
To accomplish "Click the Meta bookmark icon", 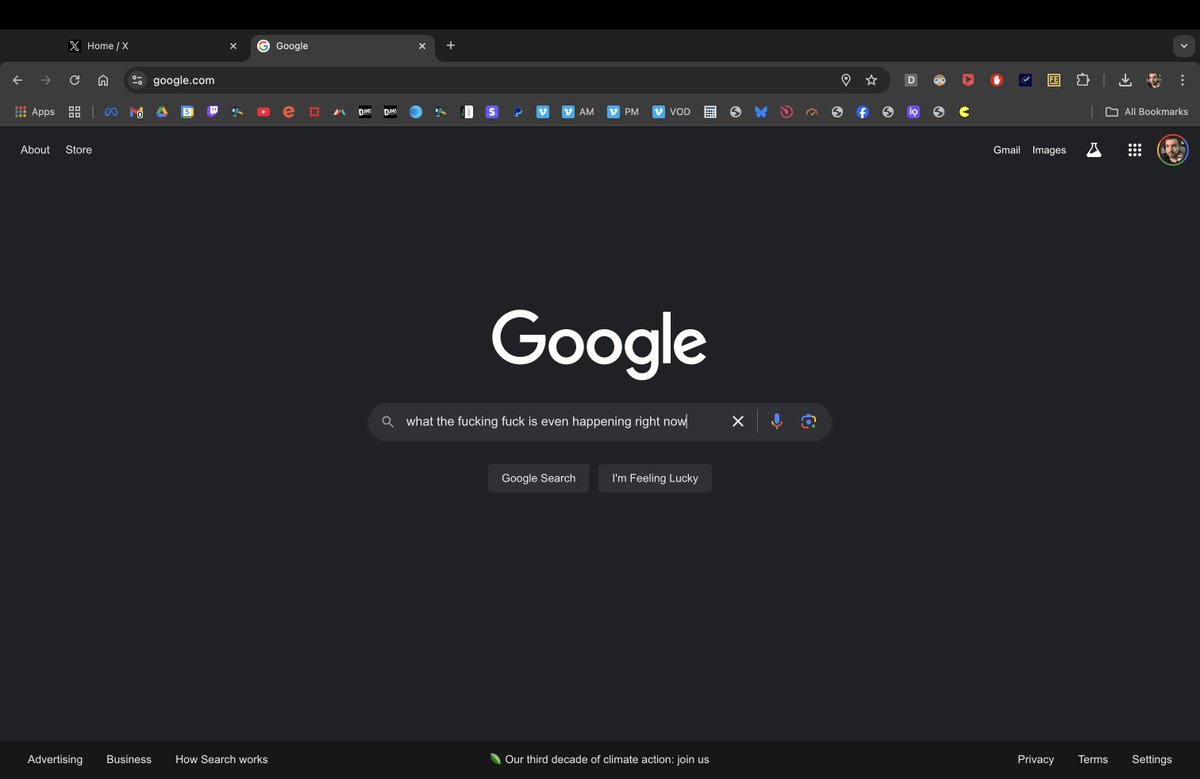I will (111, 112).
